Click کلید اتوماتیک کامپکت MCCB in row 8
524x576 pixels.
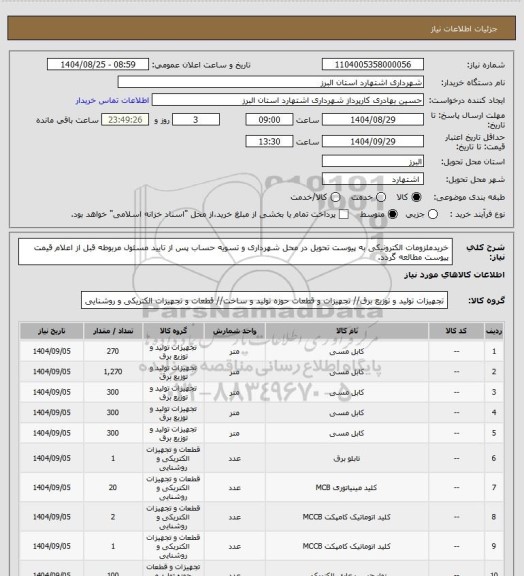[x=347, y=517]
